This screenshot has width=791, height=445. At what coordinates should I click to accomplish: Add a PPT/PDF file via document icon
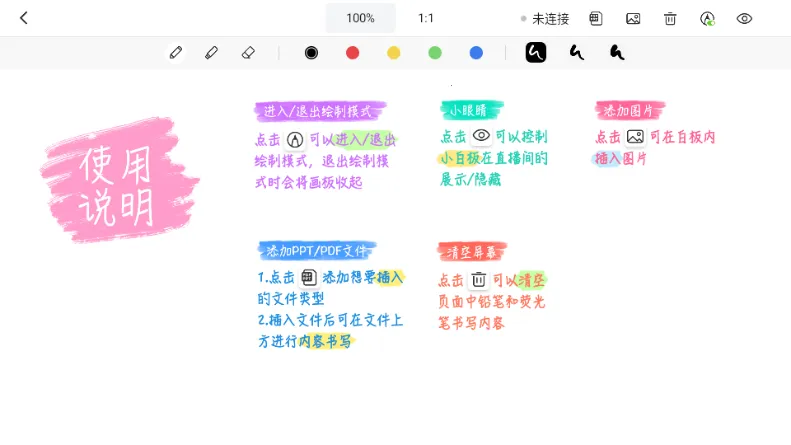pyautogui.click(x=596, y=18)
